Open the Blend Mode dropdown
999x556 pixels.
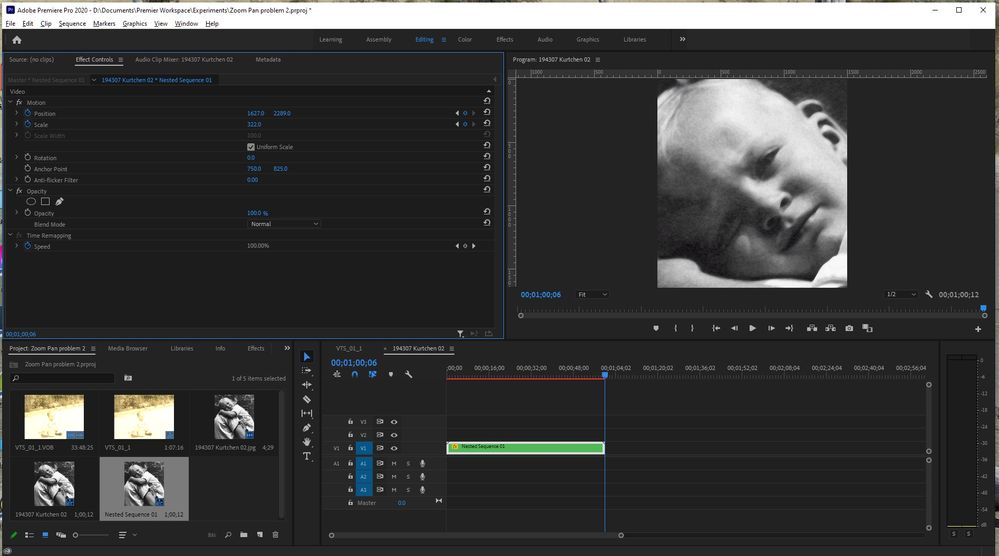283,224
